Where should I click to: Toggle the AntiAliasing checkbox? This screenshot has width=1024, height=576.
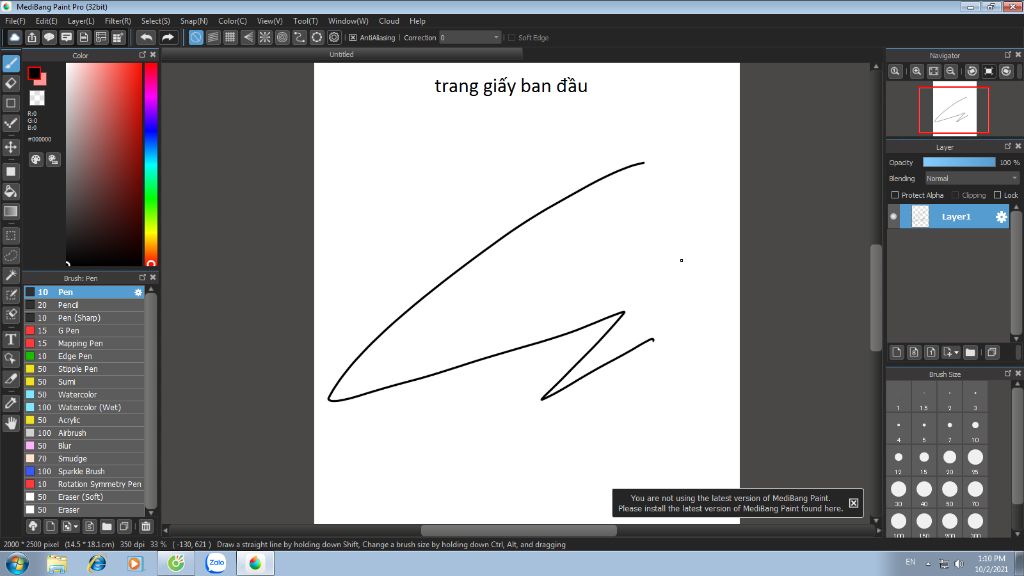(x=353, y=38)
